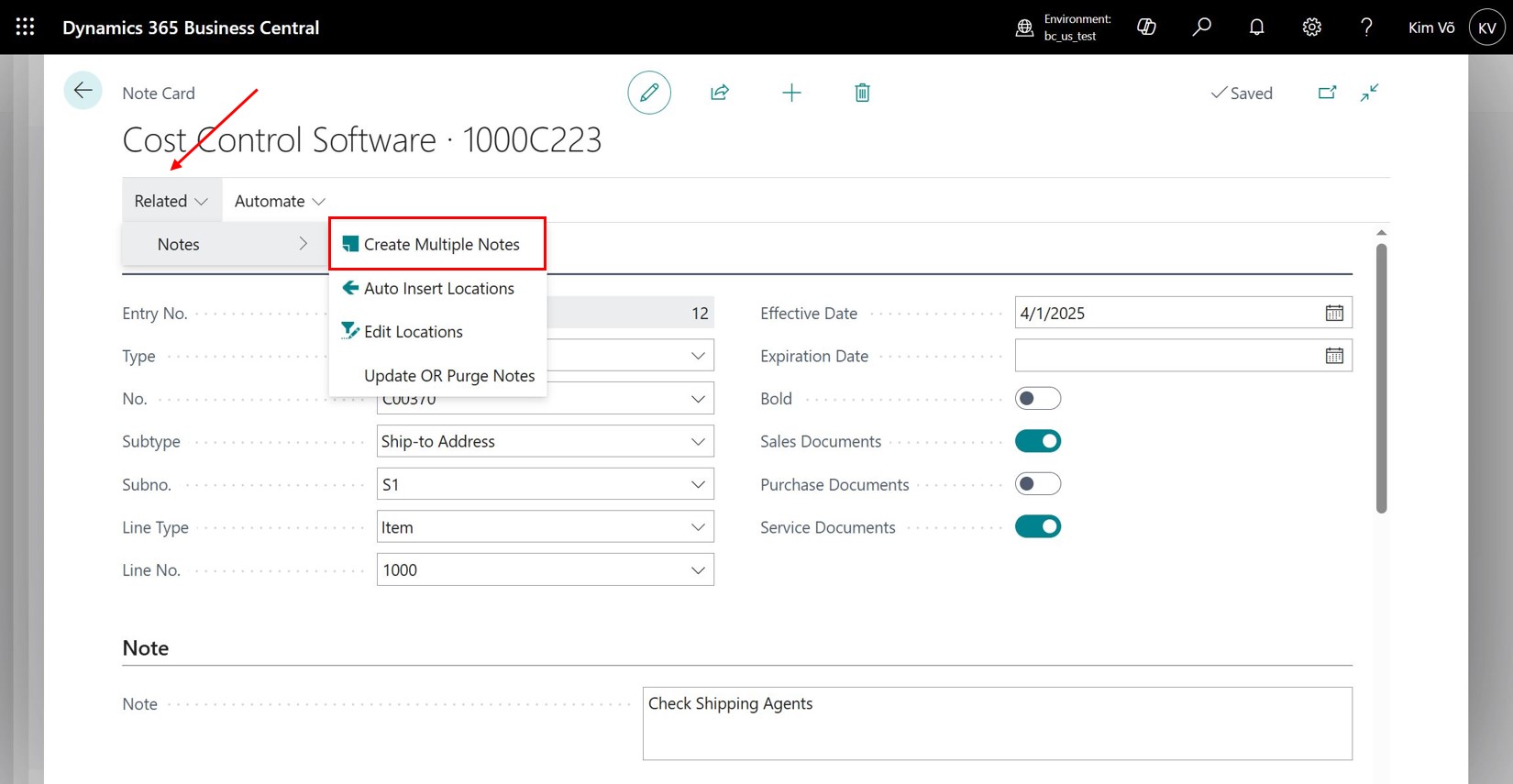Click the back arrow button
The height and width of the screenshot is (784, 1513).
point(83,91)
